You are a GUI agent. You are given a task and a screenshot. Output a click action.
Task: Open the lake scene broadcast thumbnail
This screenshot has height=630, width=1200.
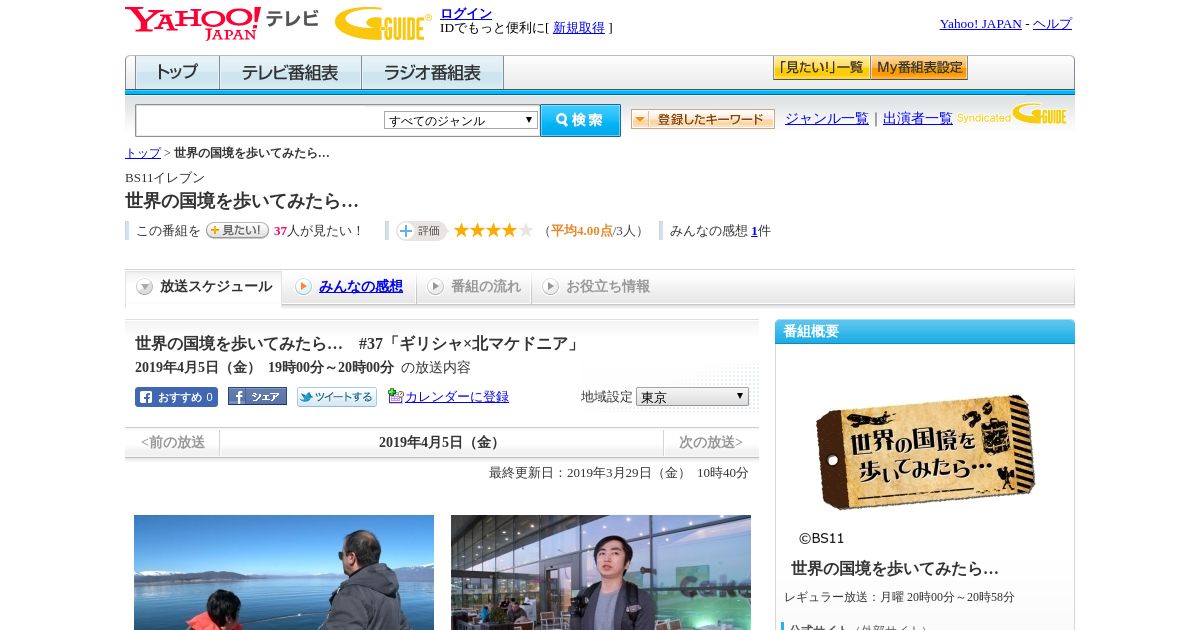click(x=284, y=572)
